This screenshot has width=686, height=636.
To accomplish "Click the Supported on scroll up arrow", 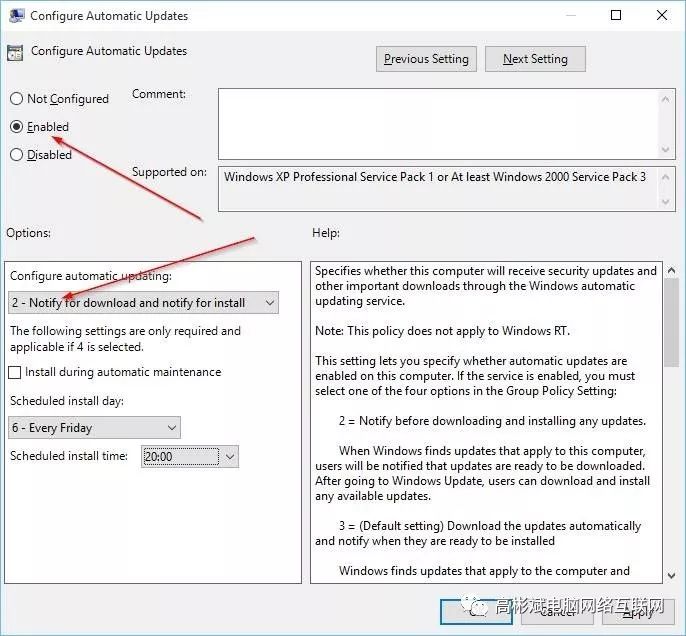I will [x=665, y=177].
